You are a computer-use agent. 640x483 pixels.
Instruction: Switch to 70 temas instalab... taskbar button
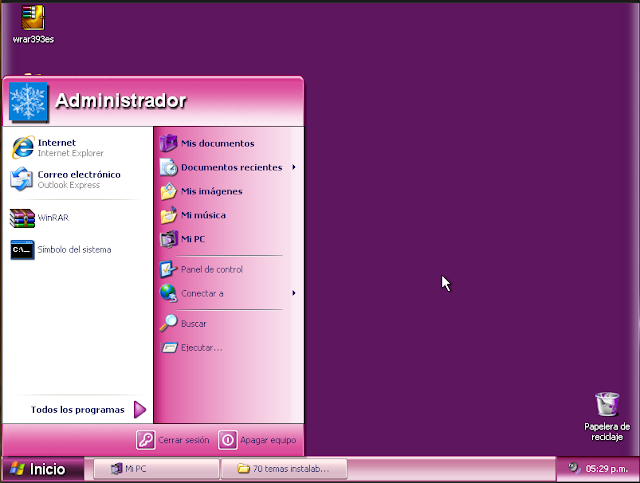pyautogui.click(x=284, y=469)
